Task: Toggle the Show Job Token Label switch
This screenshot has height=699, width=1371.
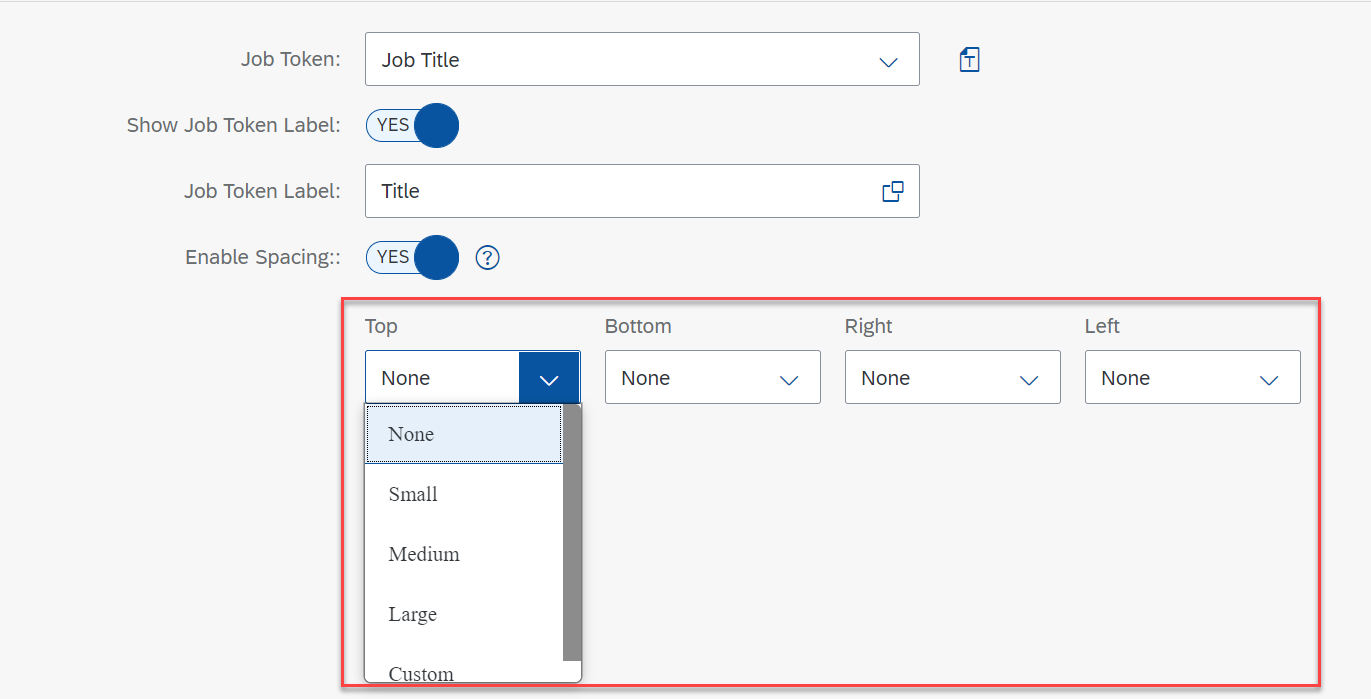Action: [412, 125]
